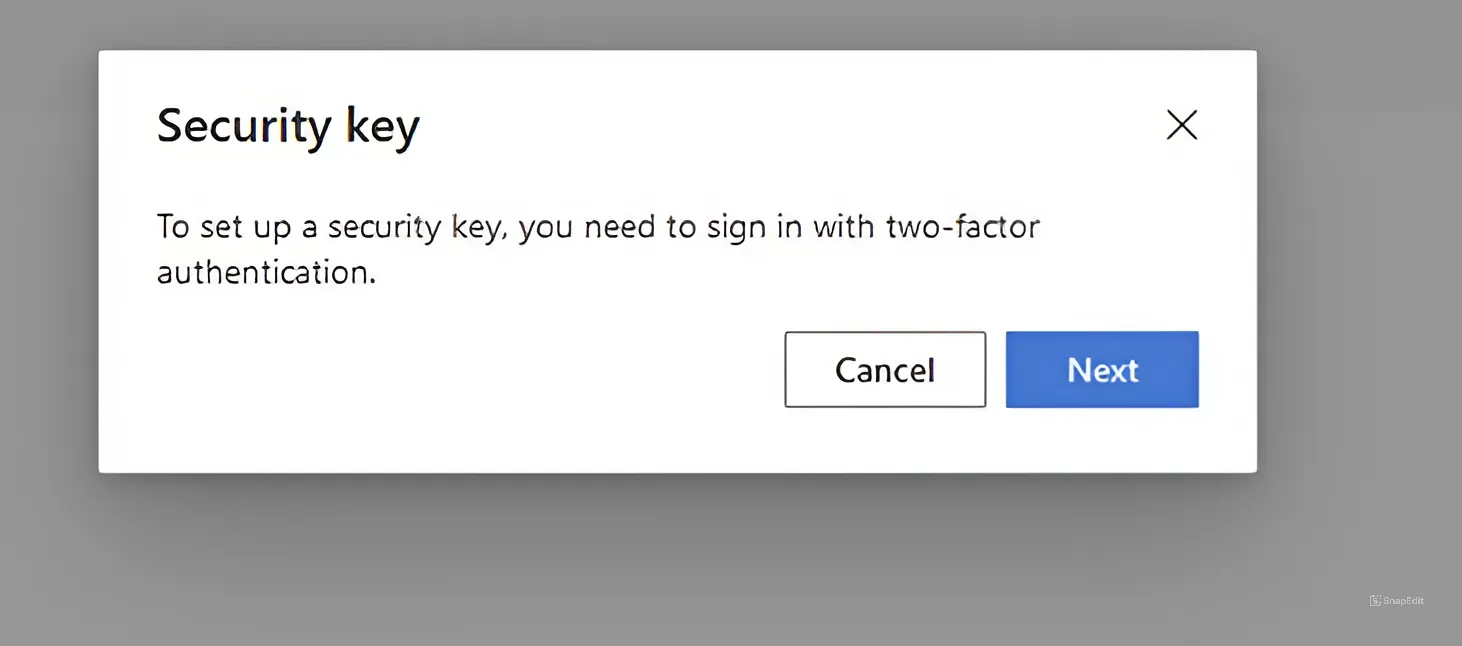This screenshot has width=1462, height=646.
Task: Click the dimmed area left of the dialog
Action: tap(48, 260)
